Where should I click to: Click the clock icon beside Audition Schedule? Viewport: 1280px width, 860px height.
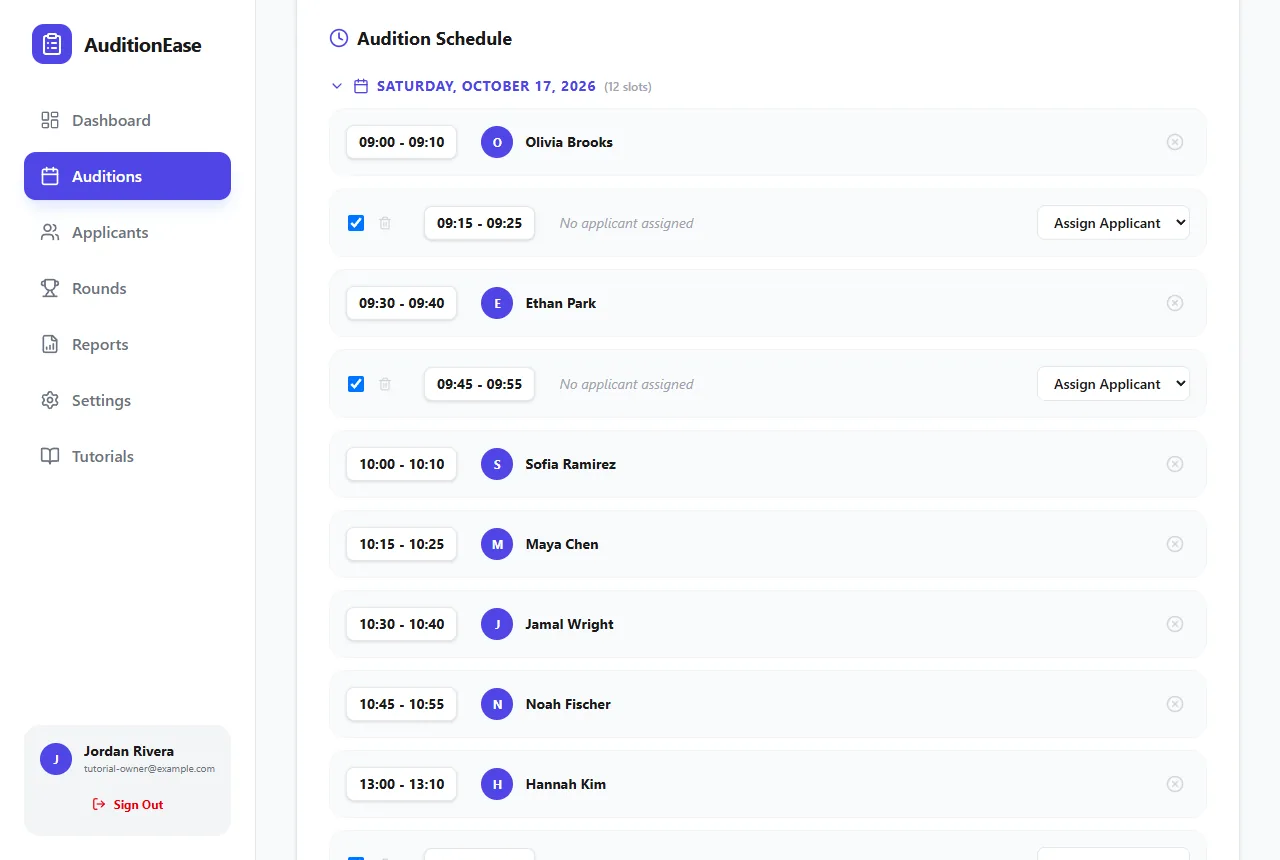(x=339, y=38)
